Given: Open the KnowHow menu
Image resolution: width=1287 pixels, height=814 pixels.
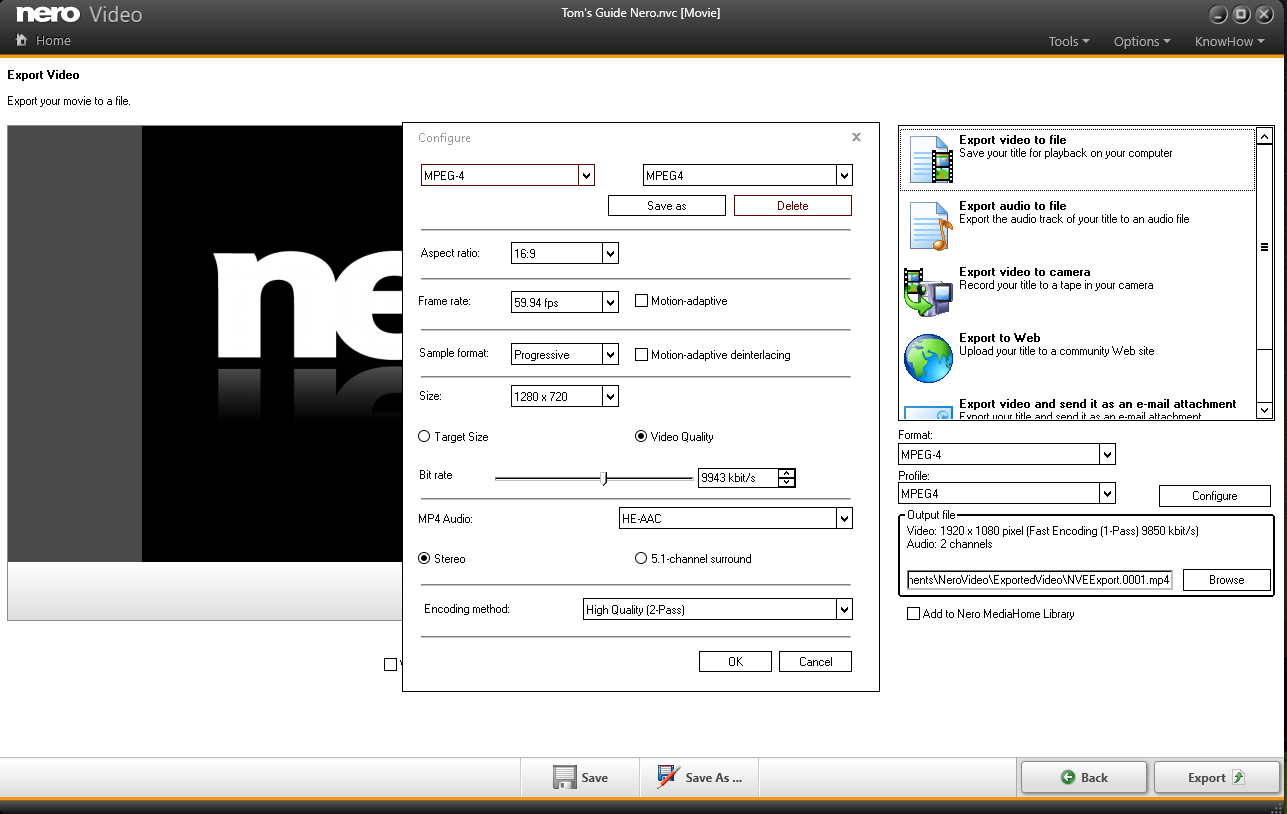Looking at the screenshot, I should point(1230,41).
